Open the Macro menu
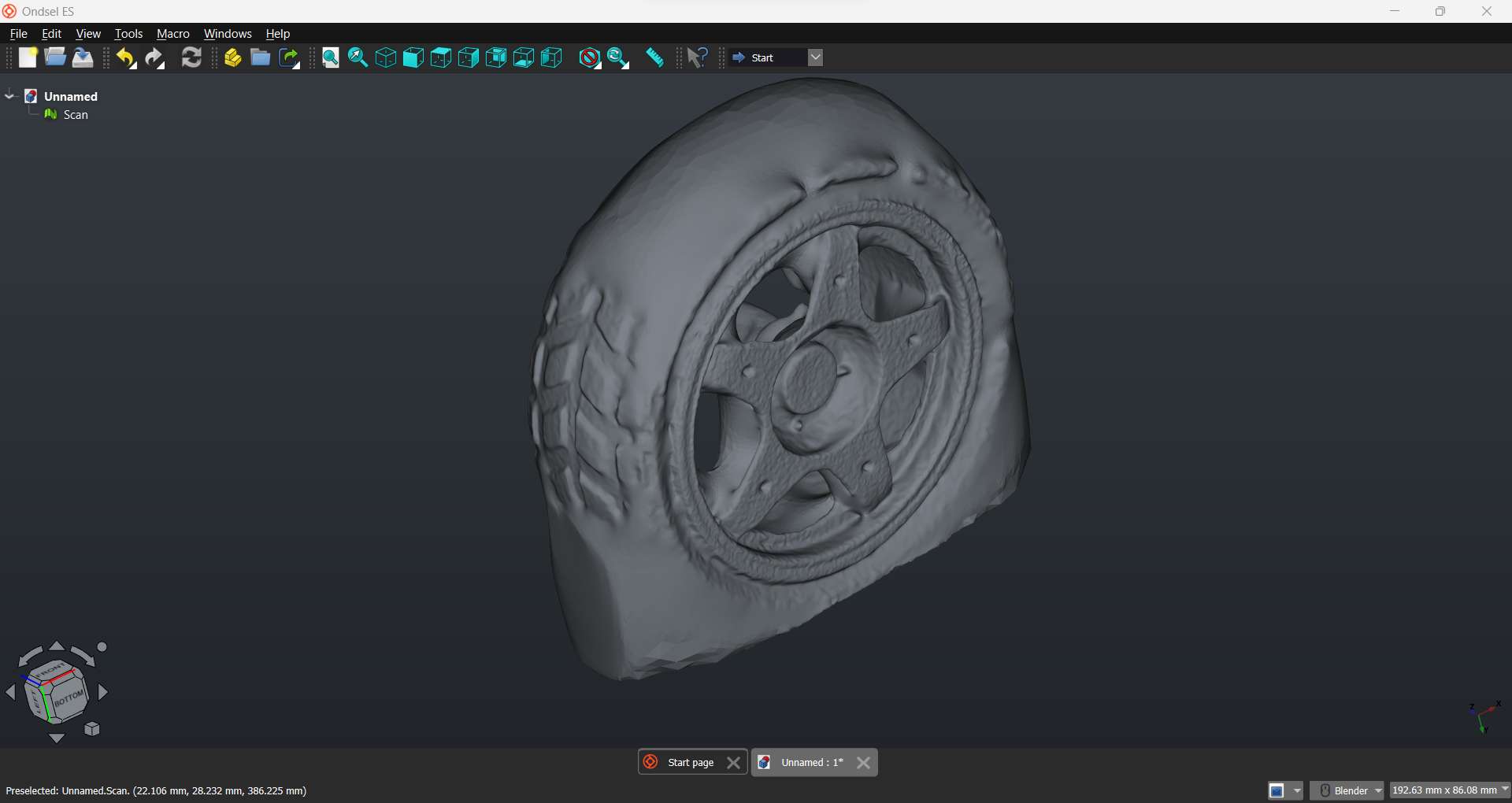The height and width of the screenshot is (803, 1512). coord(173,34)
